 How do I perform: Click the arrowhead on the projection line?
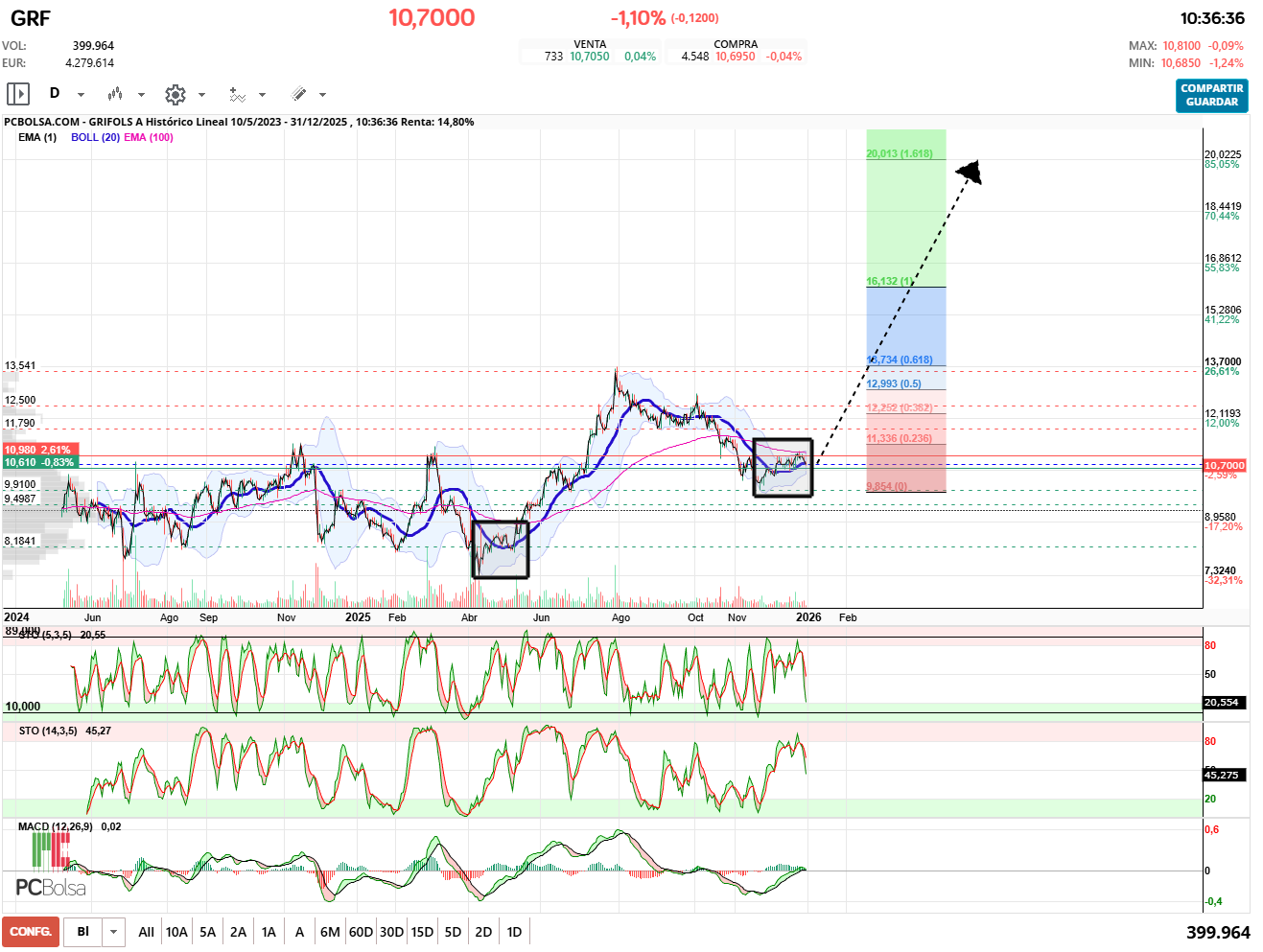click(971, 173)
